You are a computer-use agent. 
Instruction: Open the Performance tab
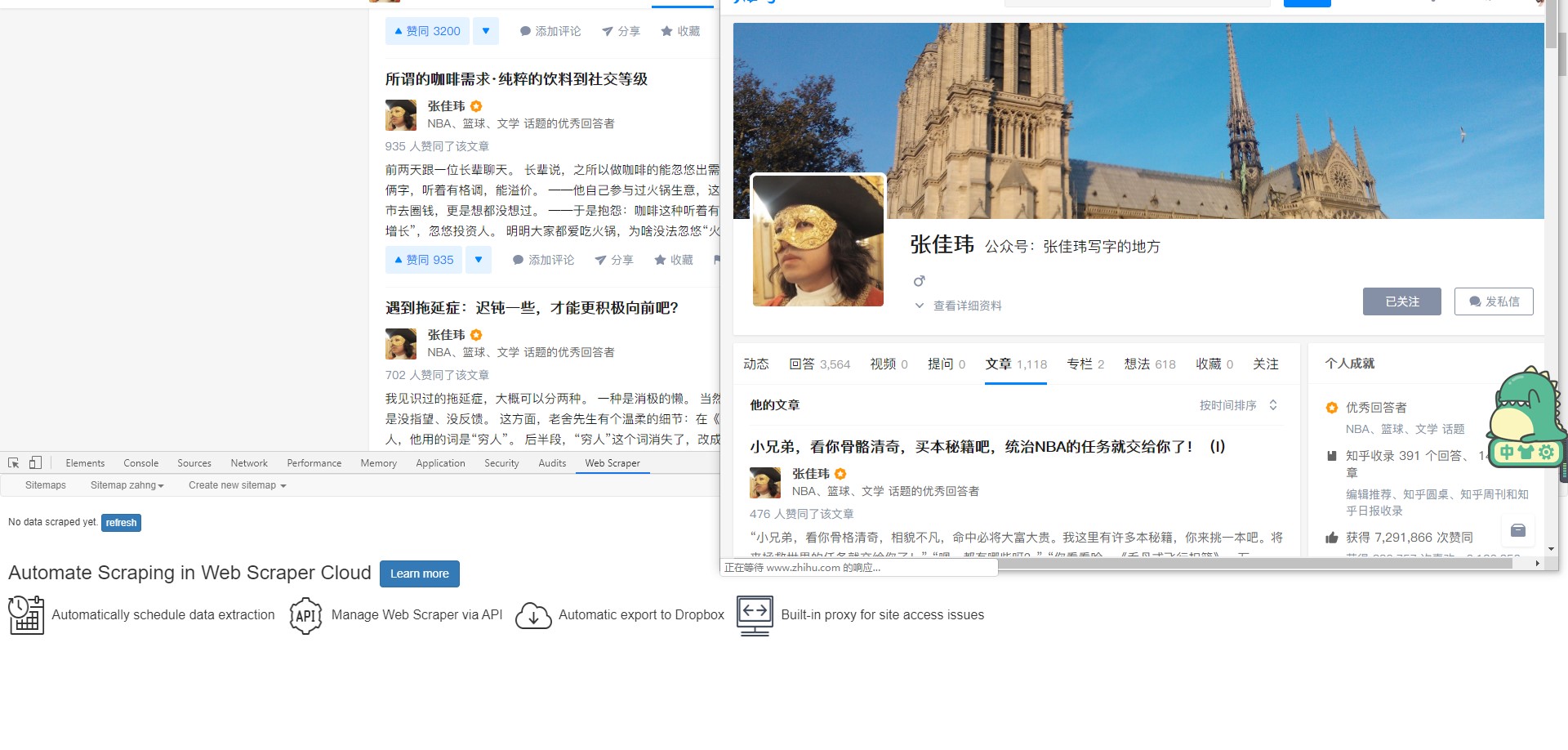314,463
